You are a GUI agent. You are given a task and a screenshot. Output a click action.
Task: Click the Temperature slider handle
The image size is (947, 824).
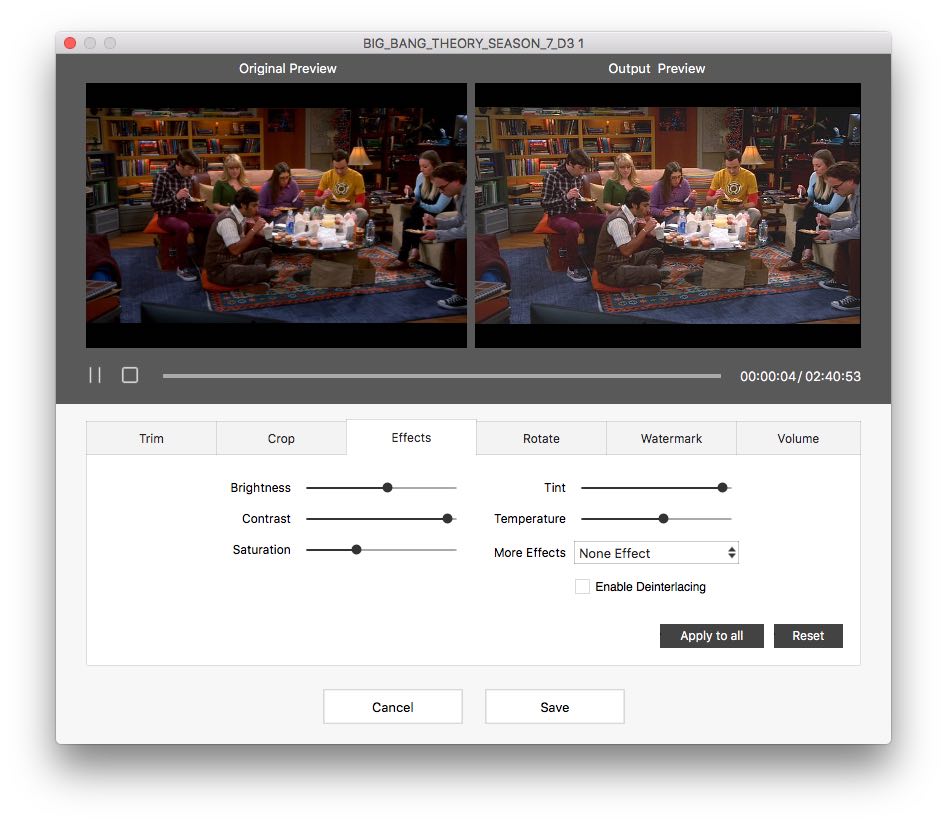pyautogui.click(x=663, y=518)
